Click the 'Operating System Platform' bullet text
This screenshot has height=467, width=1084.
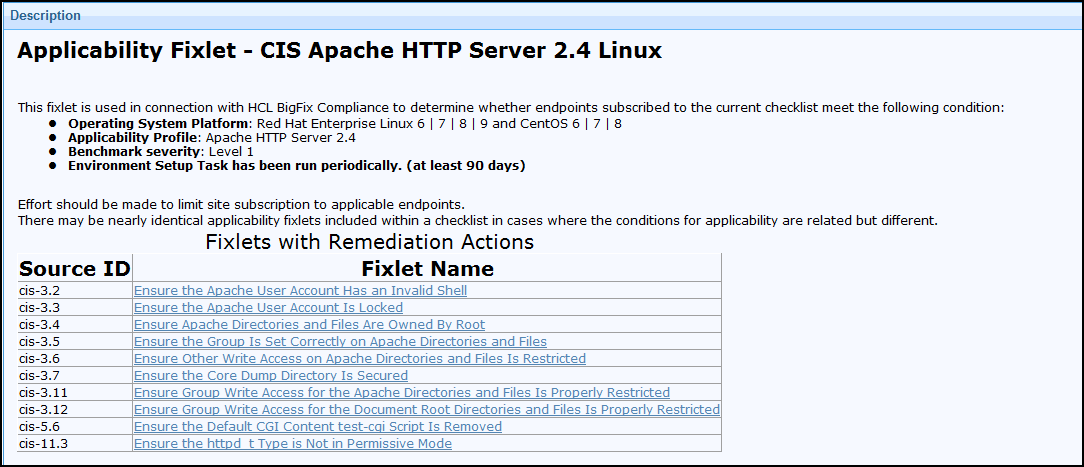pyautogui.click(x=345, y=124)
